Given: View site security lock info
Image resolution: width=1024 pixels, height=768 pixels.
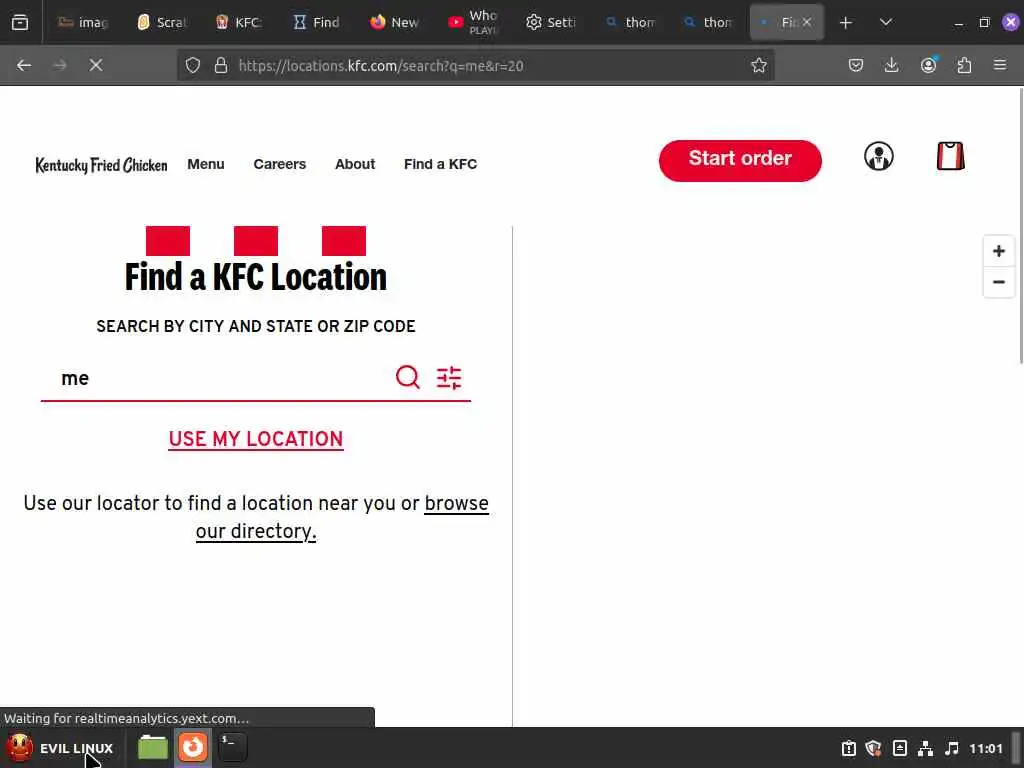Looking at the screenshot, I should click(x=221, y=65).
